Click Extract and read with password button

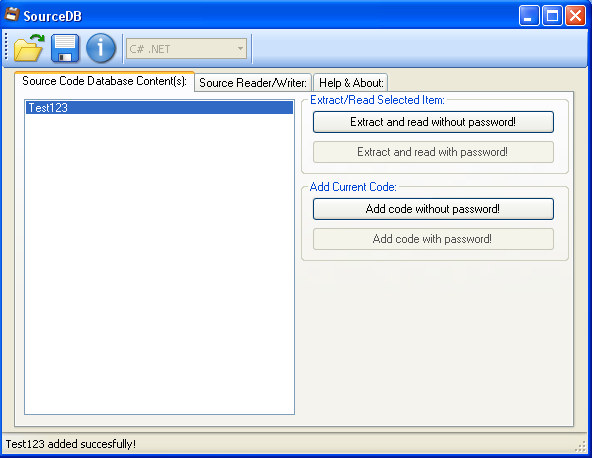[x=433, y=152]
